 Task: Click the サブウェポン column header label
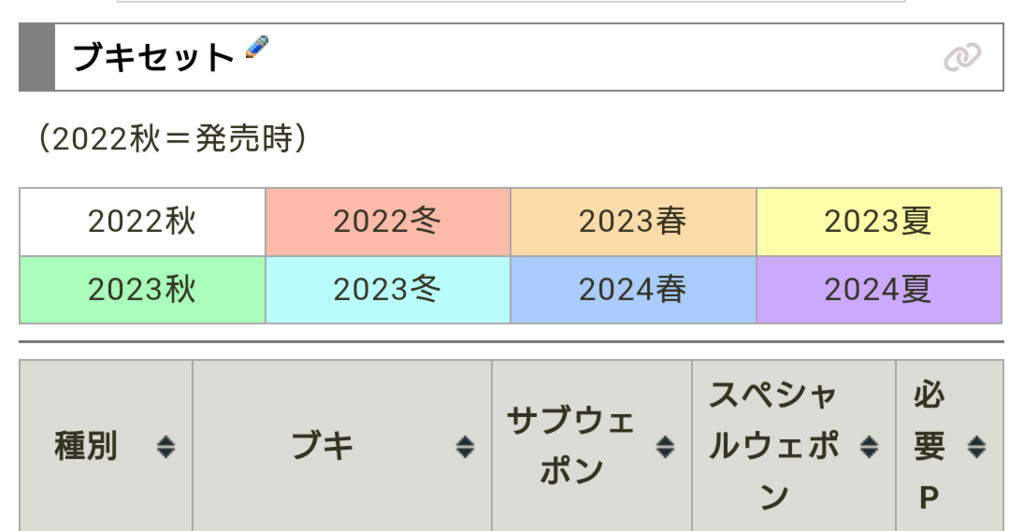[x=571, y=446]
